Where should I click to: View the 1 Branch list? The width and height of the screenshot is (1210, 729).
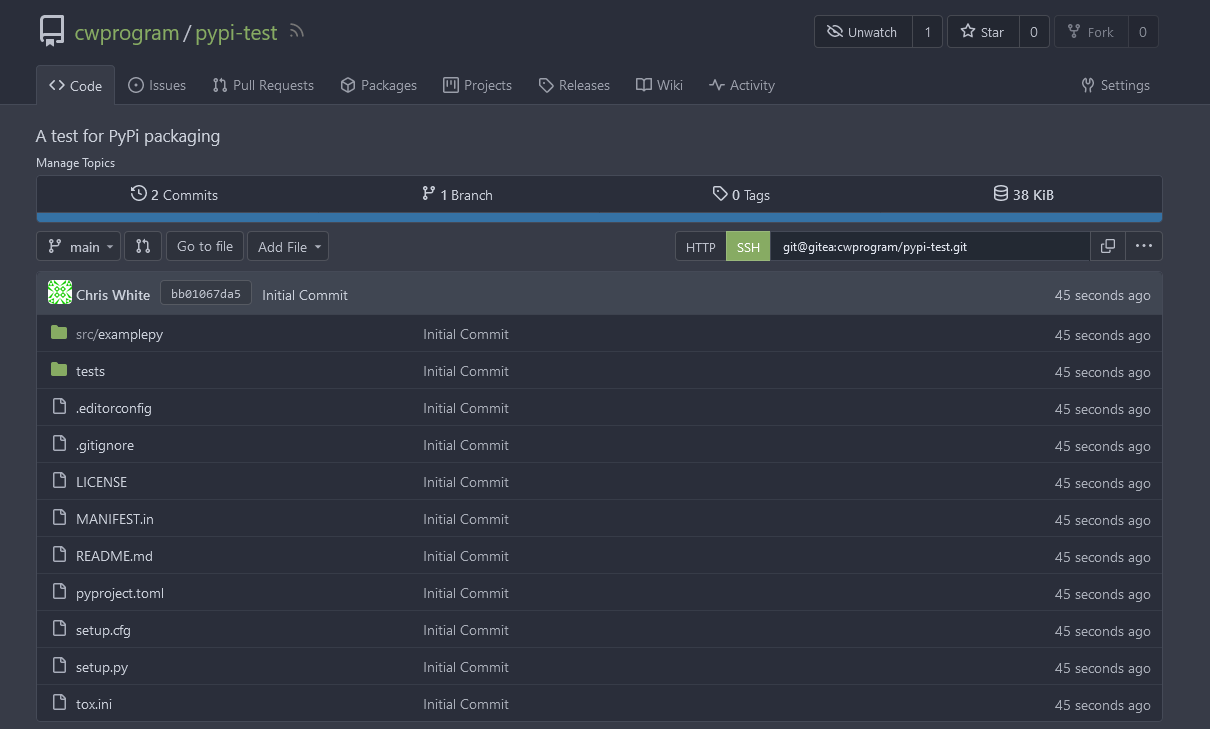coord(457,194)
